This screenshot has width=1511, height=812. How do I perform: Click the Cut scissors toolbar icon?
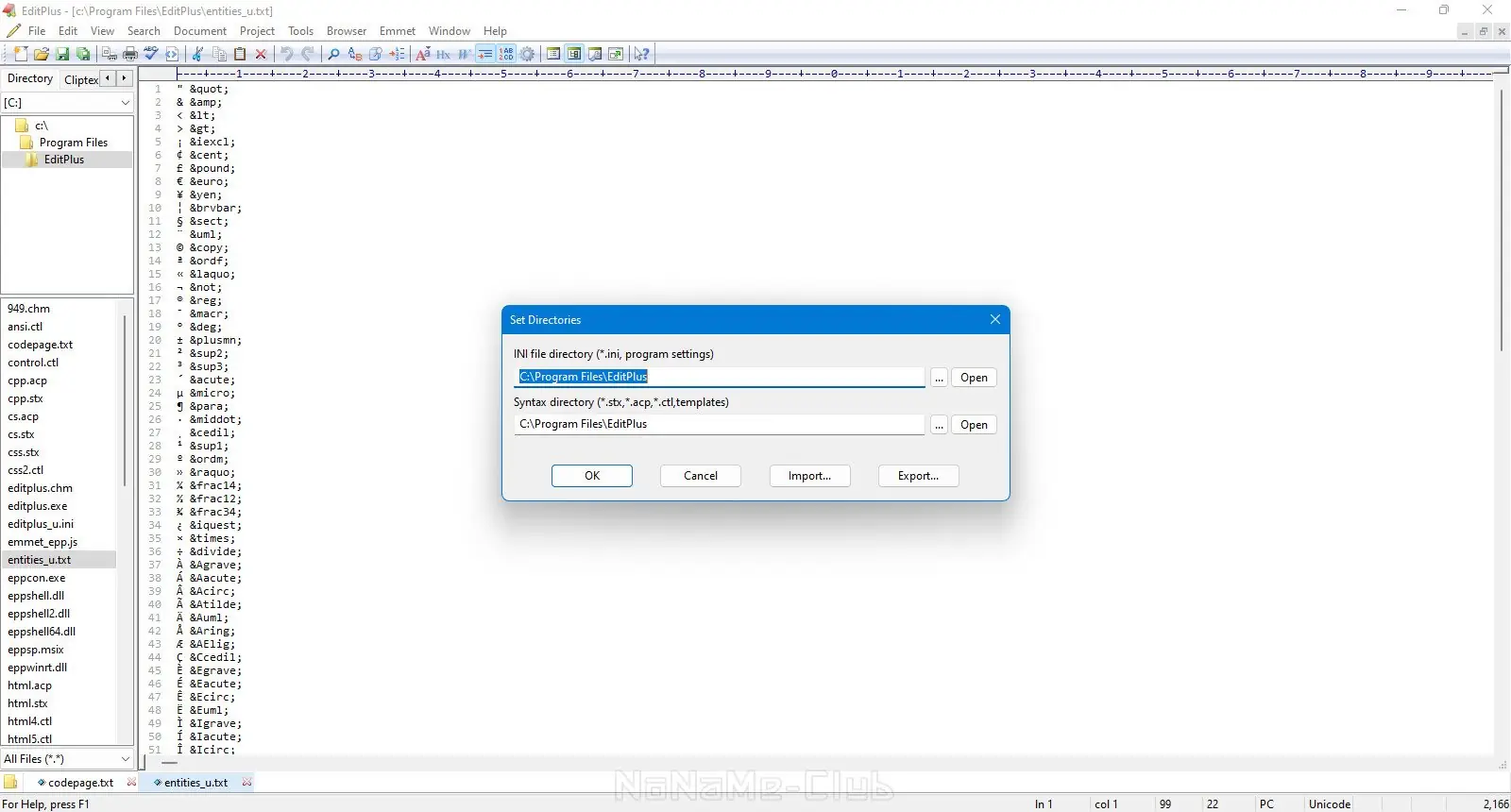coord(197,54)
